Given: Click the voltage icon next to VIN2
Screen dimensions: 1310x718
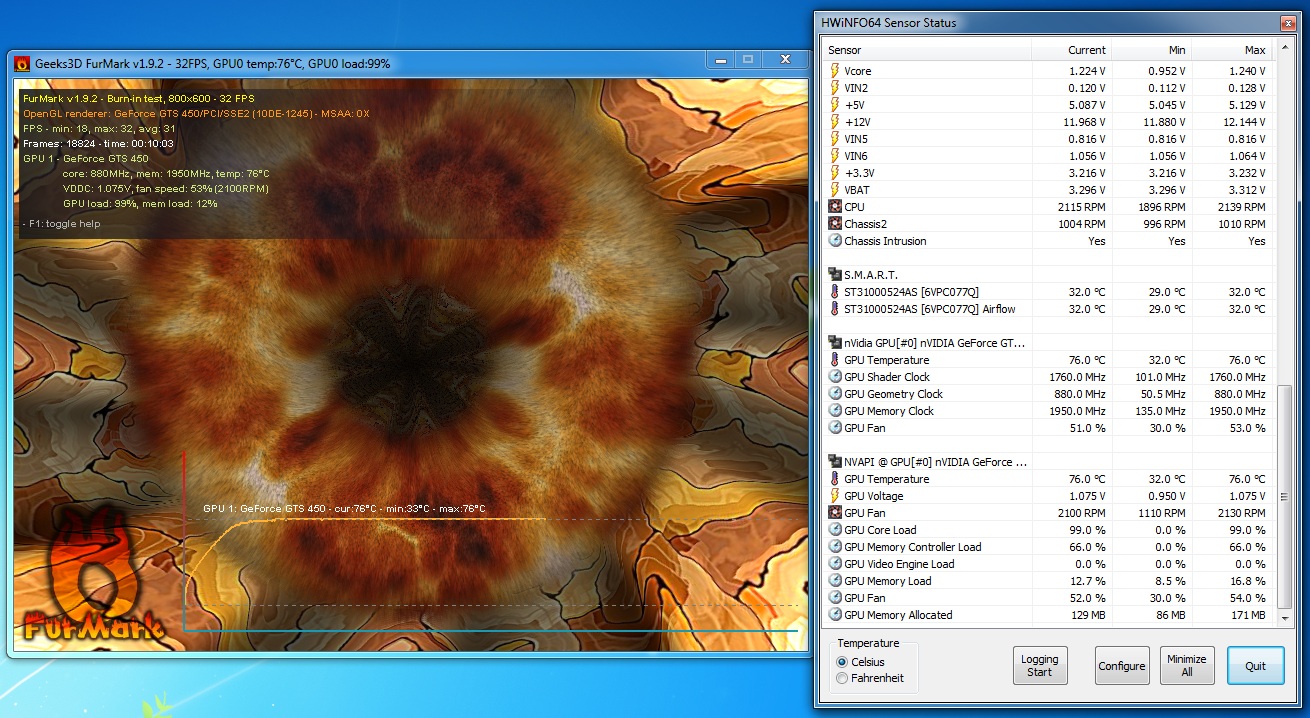Looking at the screenshot, I should 835,88.
